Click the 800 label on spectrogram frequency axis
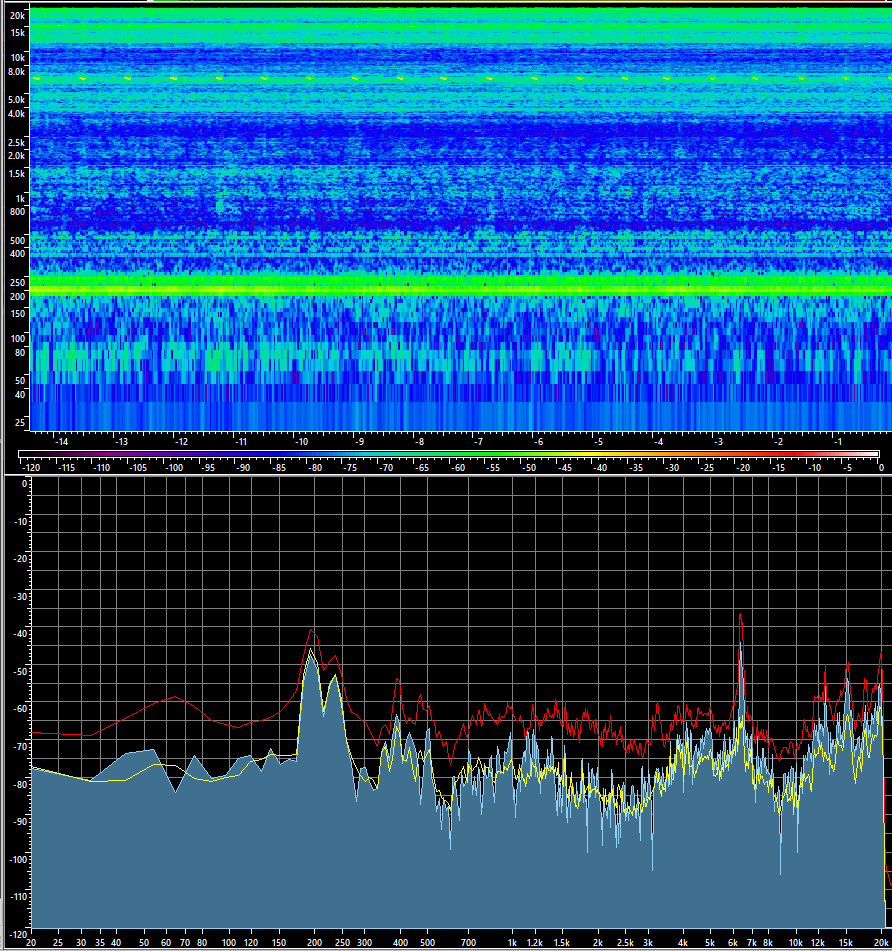892x951 pixels. 18,212
